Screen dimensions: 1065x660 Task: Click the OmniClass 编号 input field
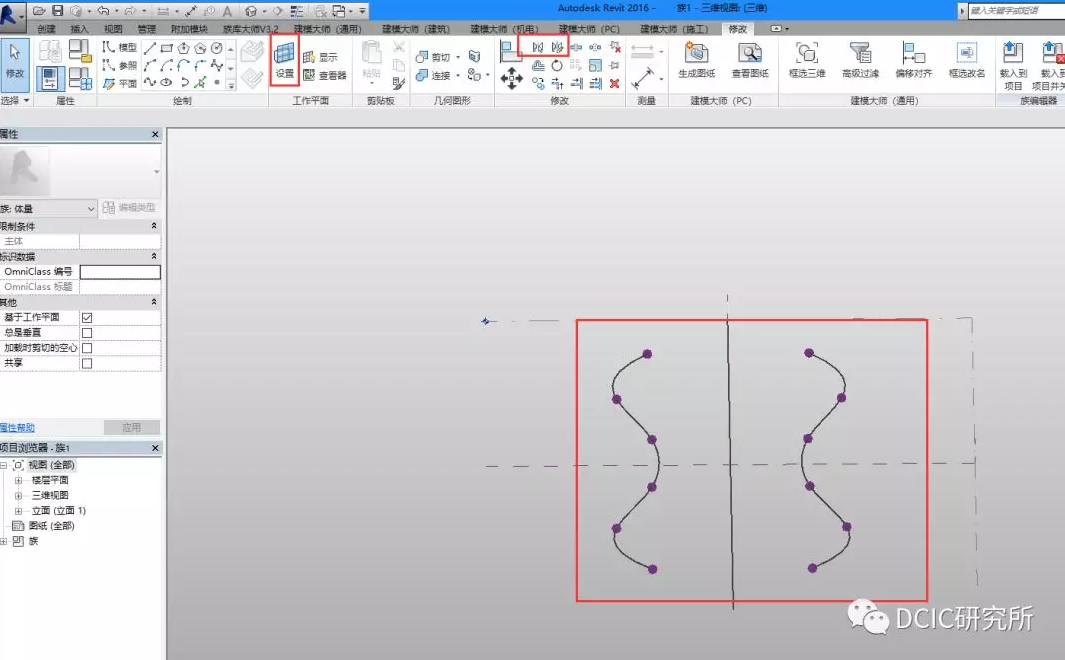point(120,272)
